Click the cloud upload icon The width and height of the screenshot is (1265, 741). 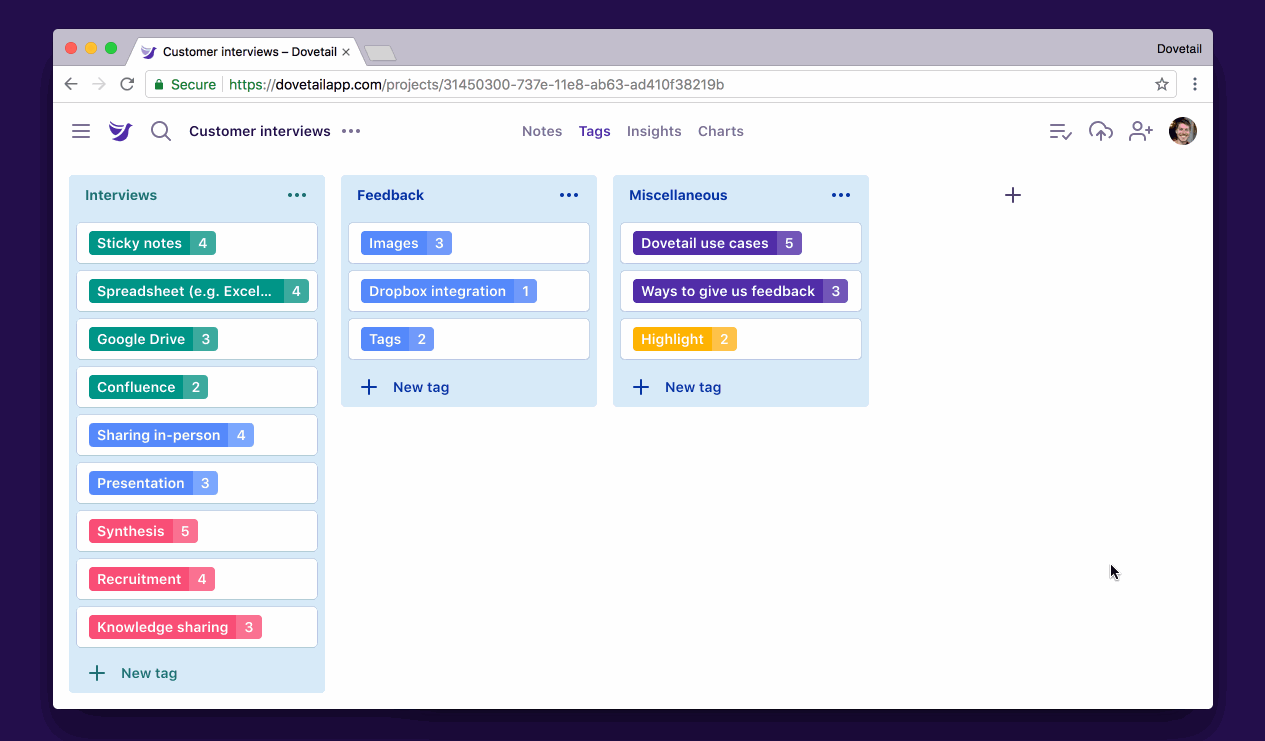(x=1101, y=131)
